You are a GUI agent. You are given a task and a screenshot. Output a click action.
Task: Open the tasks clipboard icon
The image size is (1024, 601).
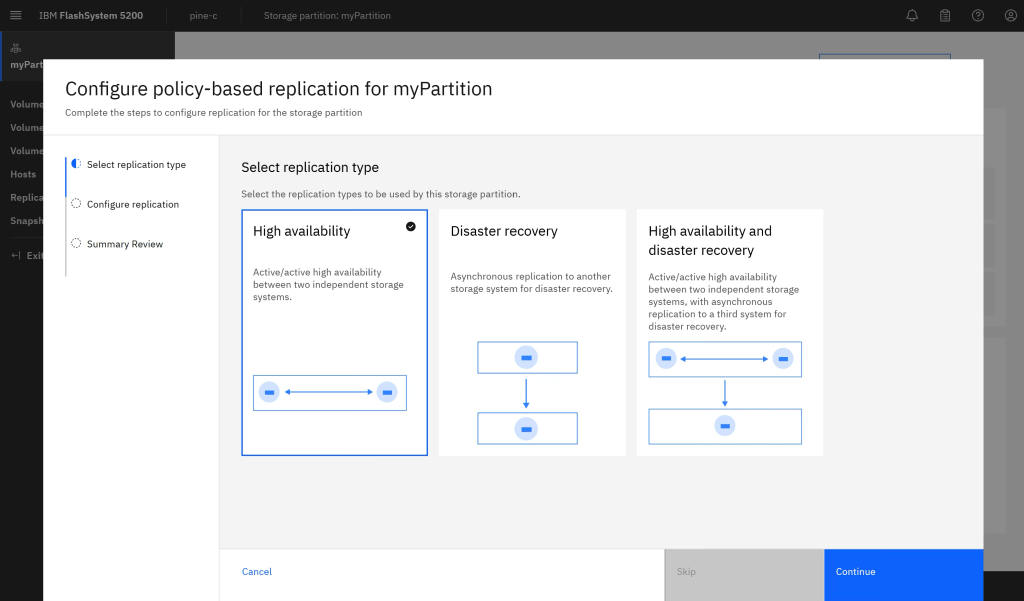coord(945,15)
